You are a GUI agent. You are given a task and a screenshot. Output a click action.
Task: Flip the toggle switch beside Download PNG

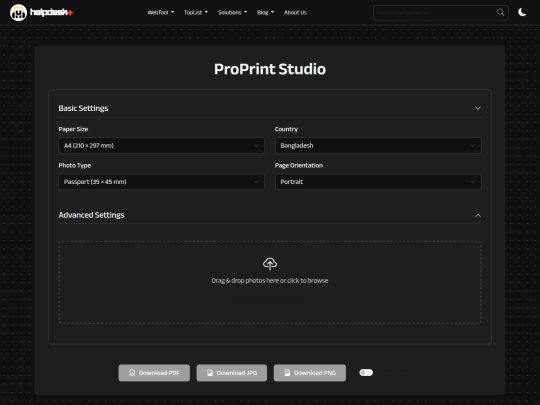pos(366,372)
